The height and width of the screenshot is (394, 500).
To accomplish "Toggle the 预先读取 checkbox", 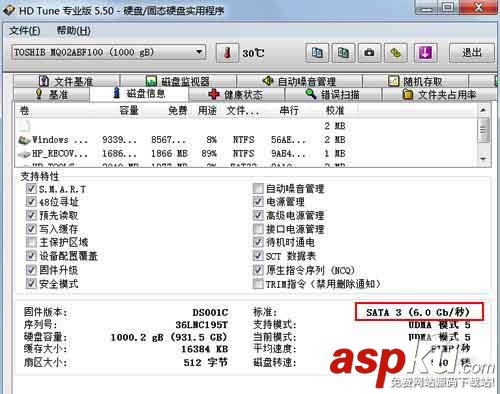I will tap(31, 215).
